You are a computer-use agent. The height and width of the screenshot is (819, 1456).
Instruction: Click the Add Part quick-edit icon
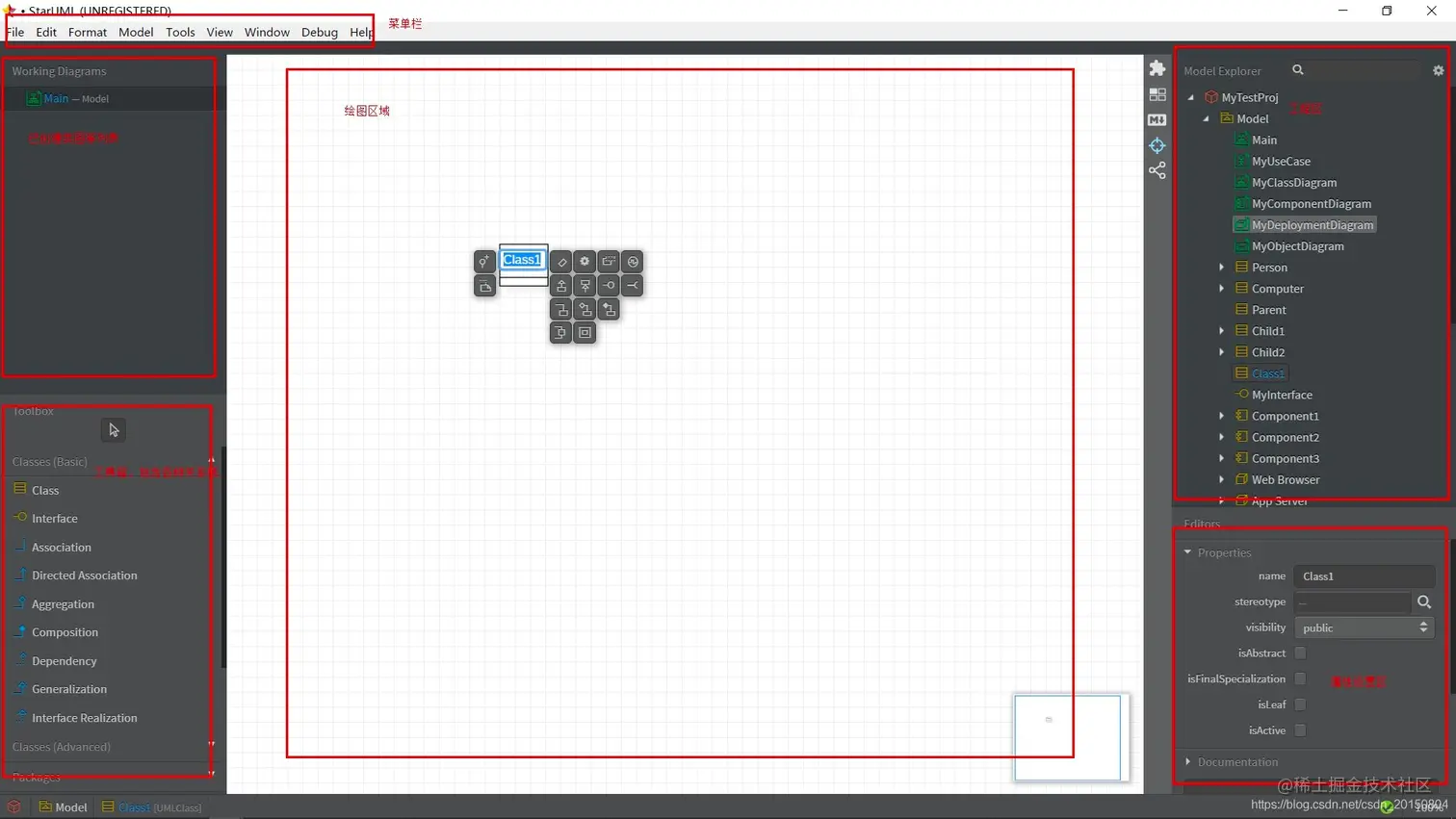[585, 333]
